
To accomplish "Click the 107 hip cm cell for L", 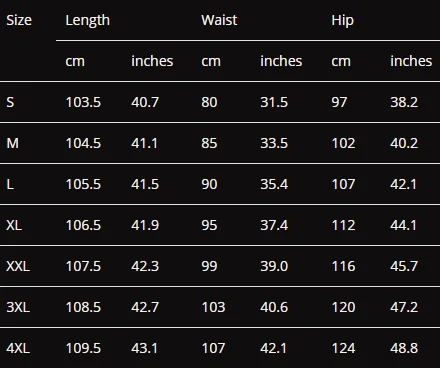I will (x=343, y=184).
